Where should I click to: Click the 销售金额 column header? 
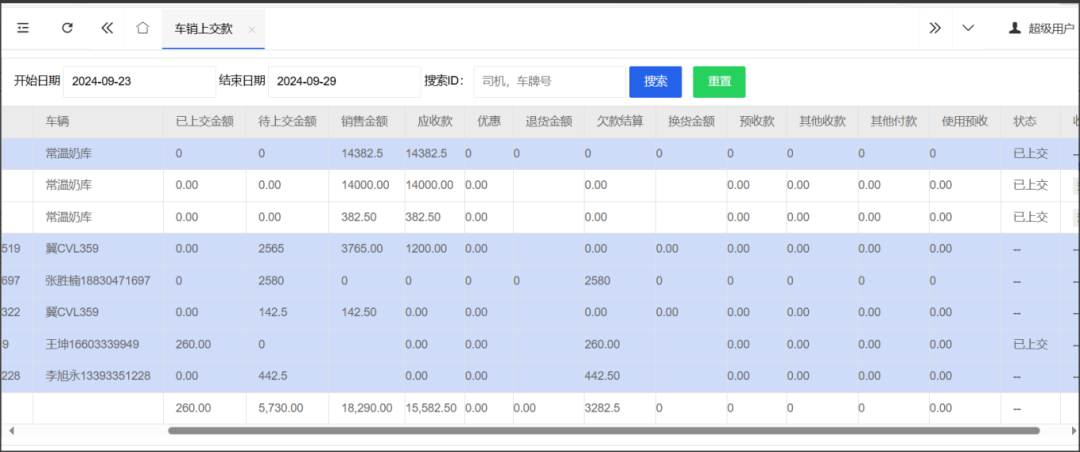(364, 121)
